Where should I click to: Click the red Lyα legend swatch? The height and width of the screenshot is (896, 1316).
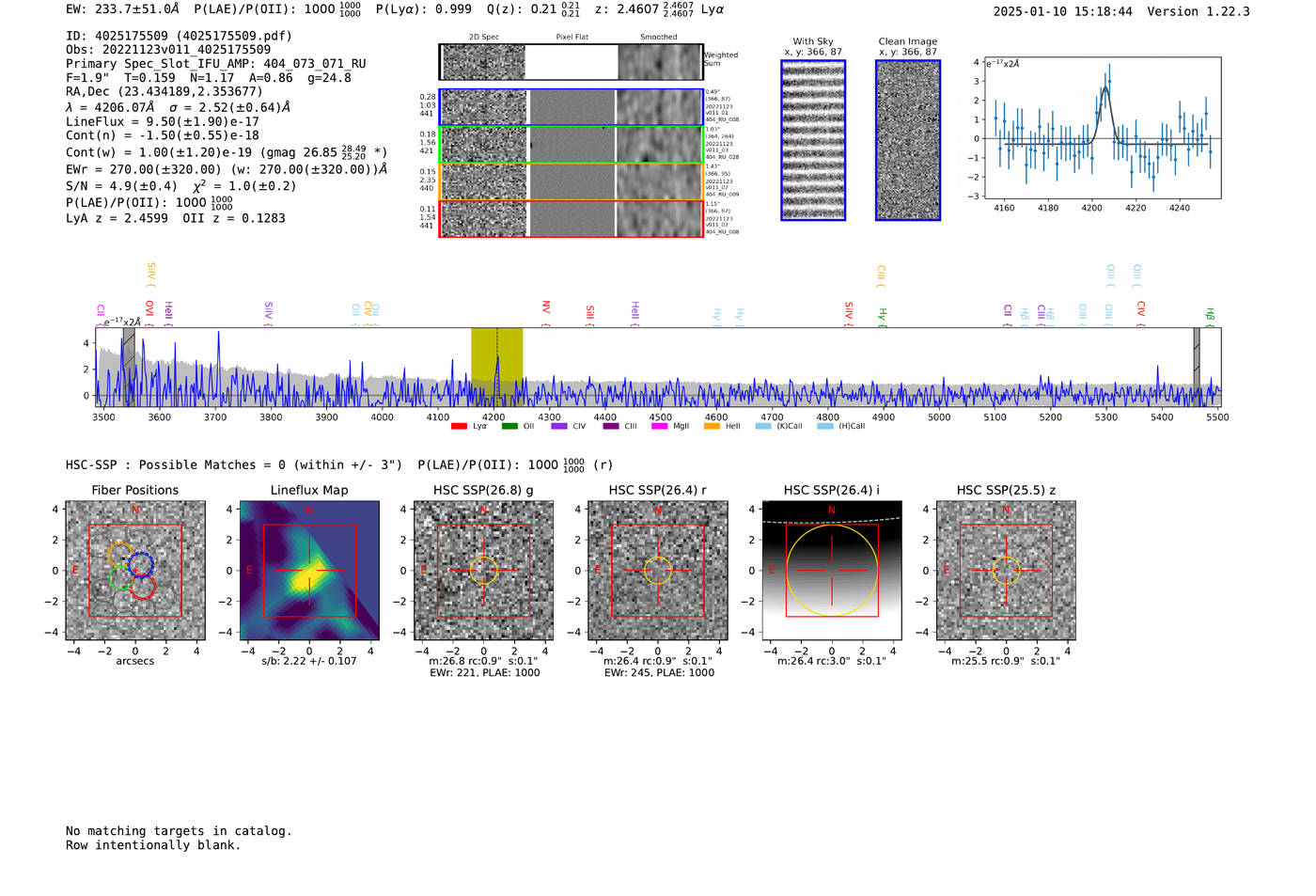click(x=459, y=427)
